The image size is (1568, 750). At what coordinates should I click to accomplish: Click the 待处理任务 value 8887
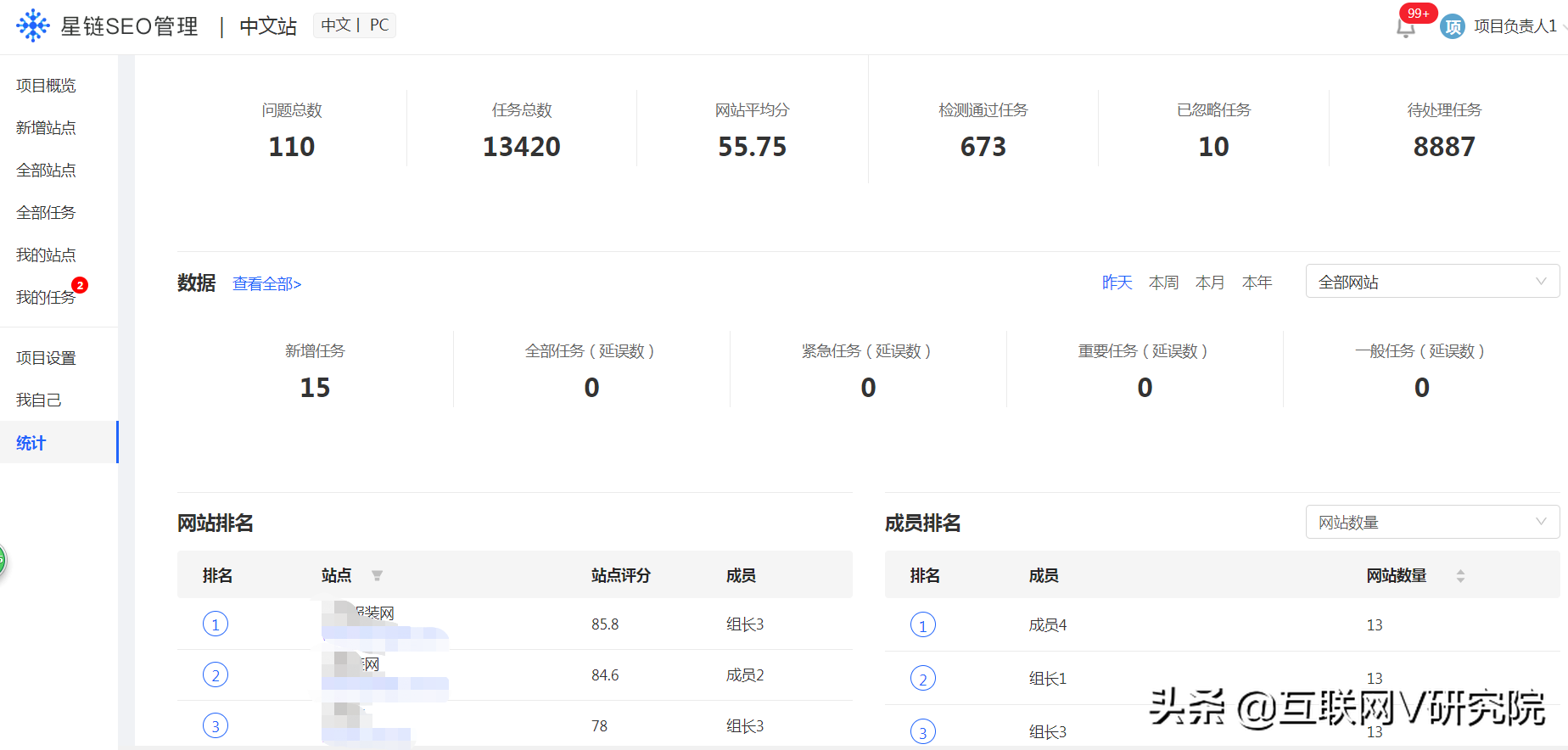click(1445, 147)
